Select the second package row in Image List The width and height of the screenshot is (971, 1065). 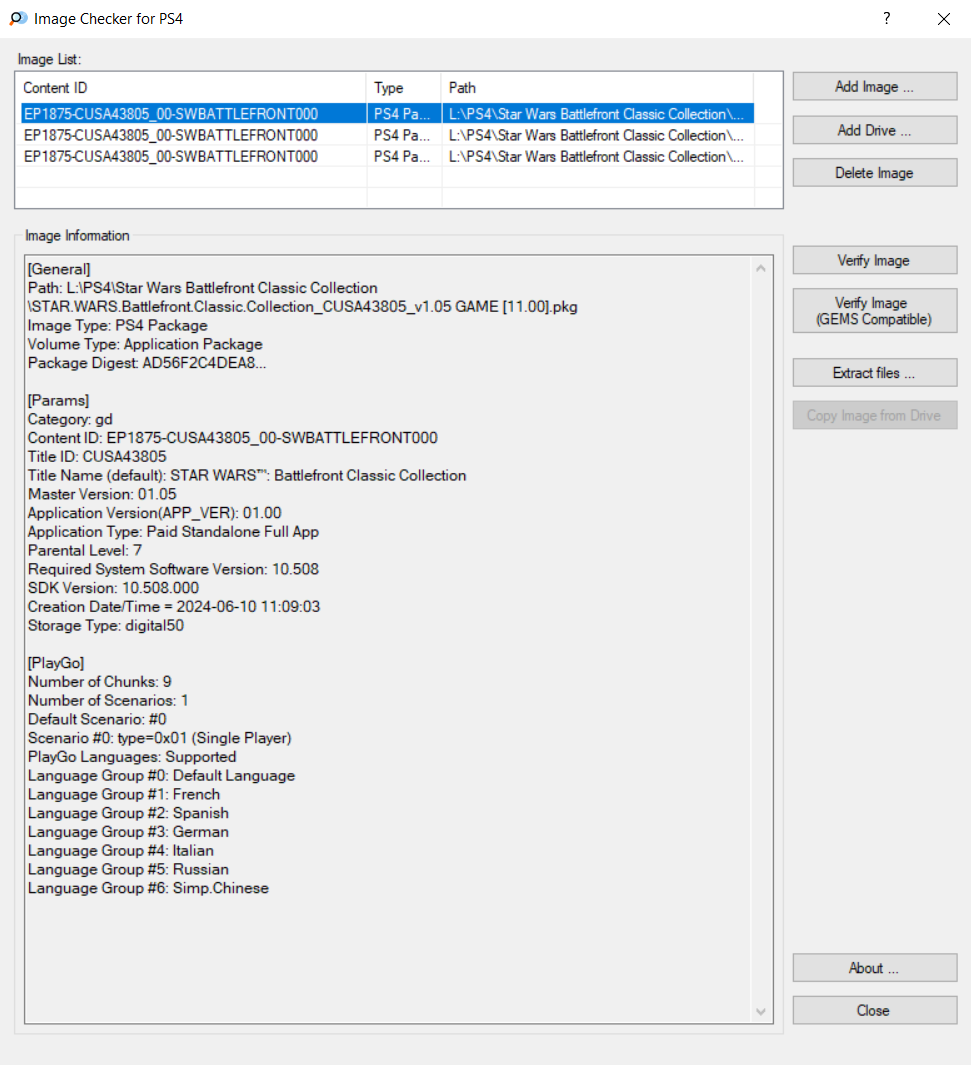point(387,135)
